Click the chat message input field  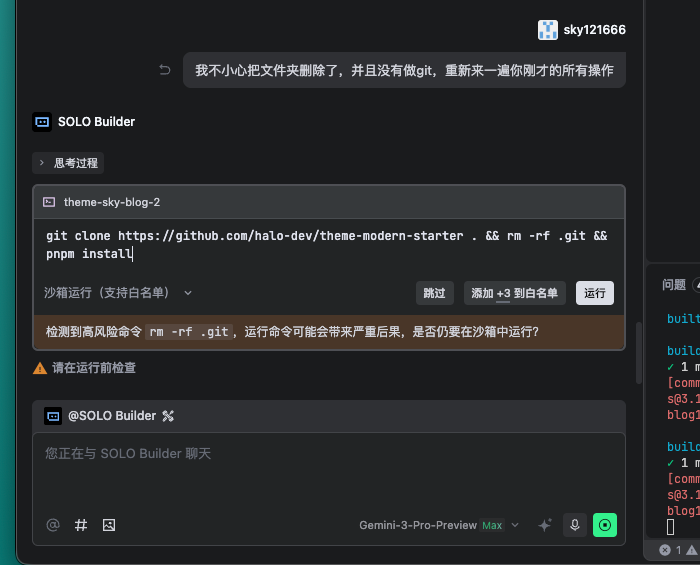328,470
